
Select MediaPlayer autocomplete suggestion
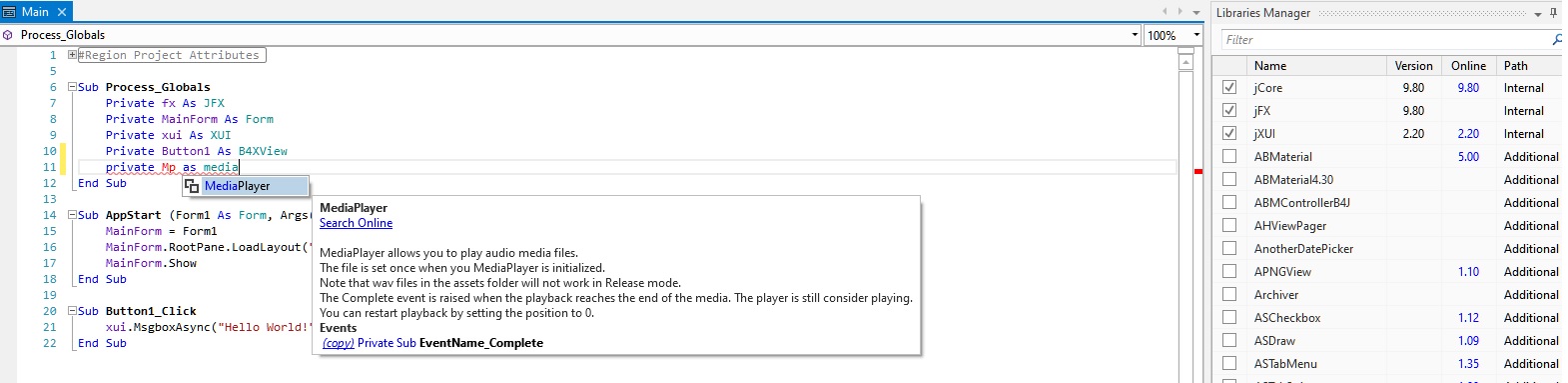pos(246,186)
